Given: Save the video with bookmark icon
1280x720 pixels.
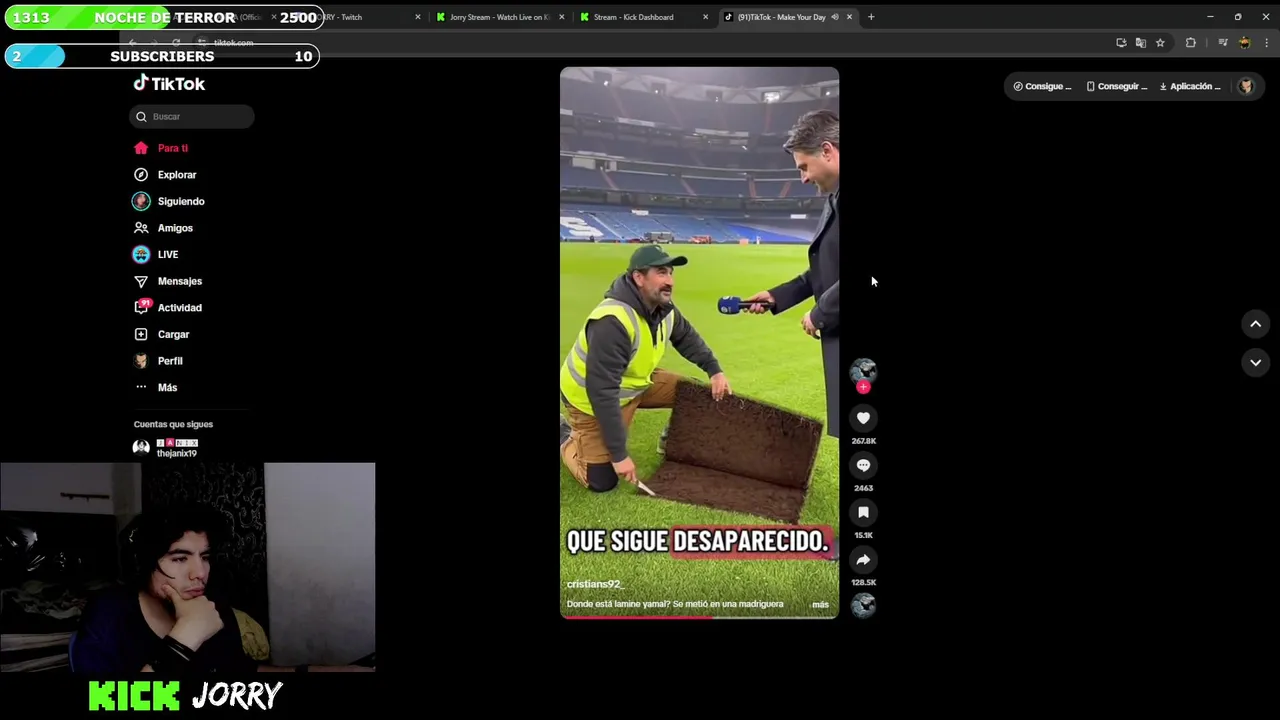Looking at the screenshot, I should [x=863, y=512].
